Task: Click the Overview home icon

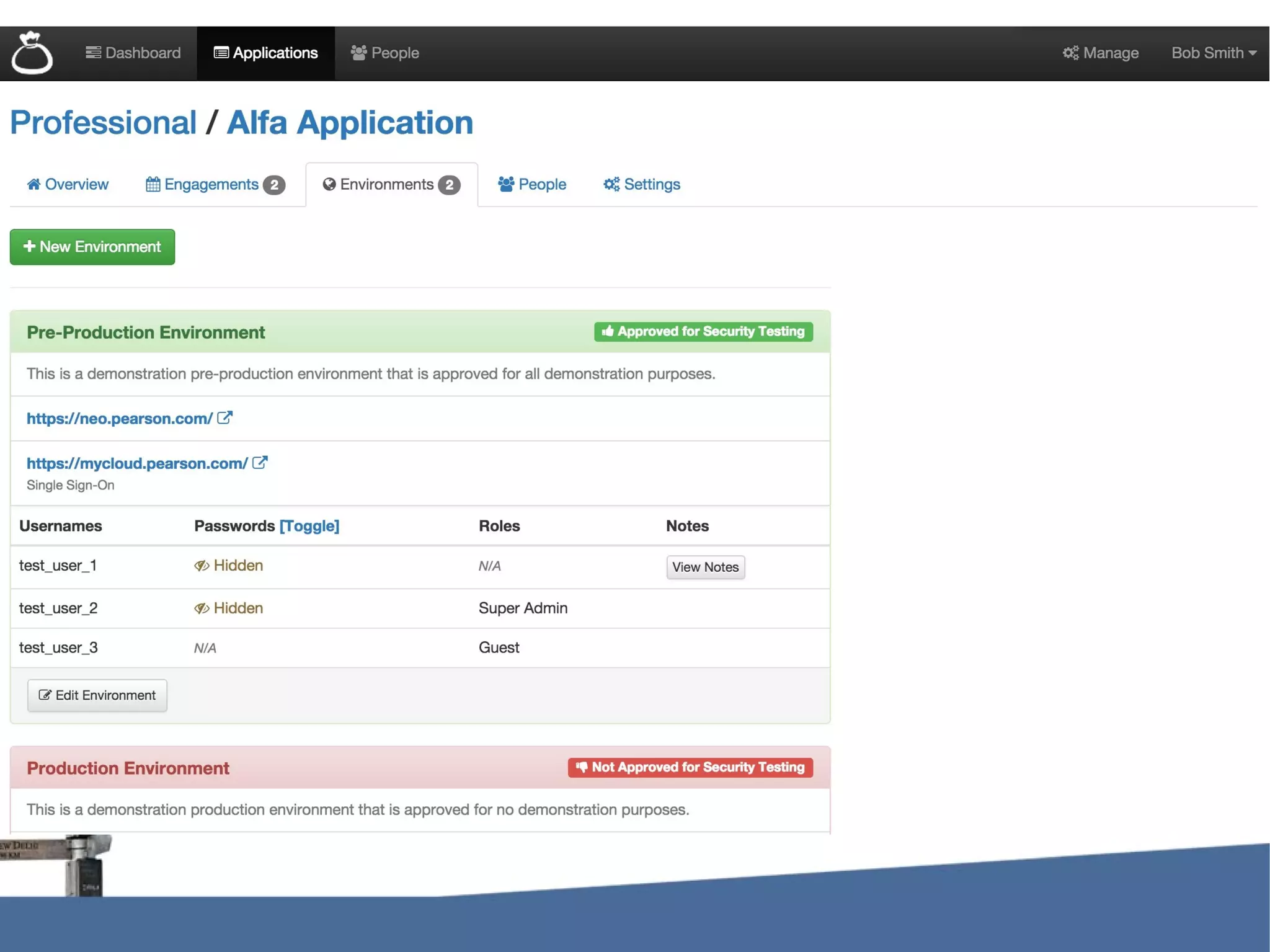Action: [x=34, y=184]
